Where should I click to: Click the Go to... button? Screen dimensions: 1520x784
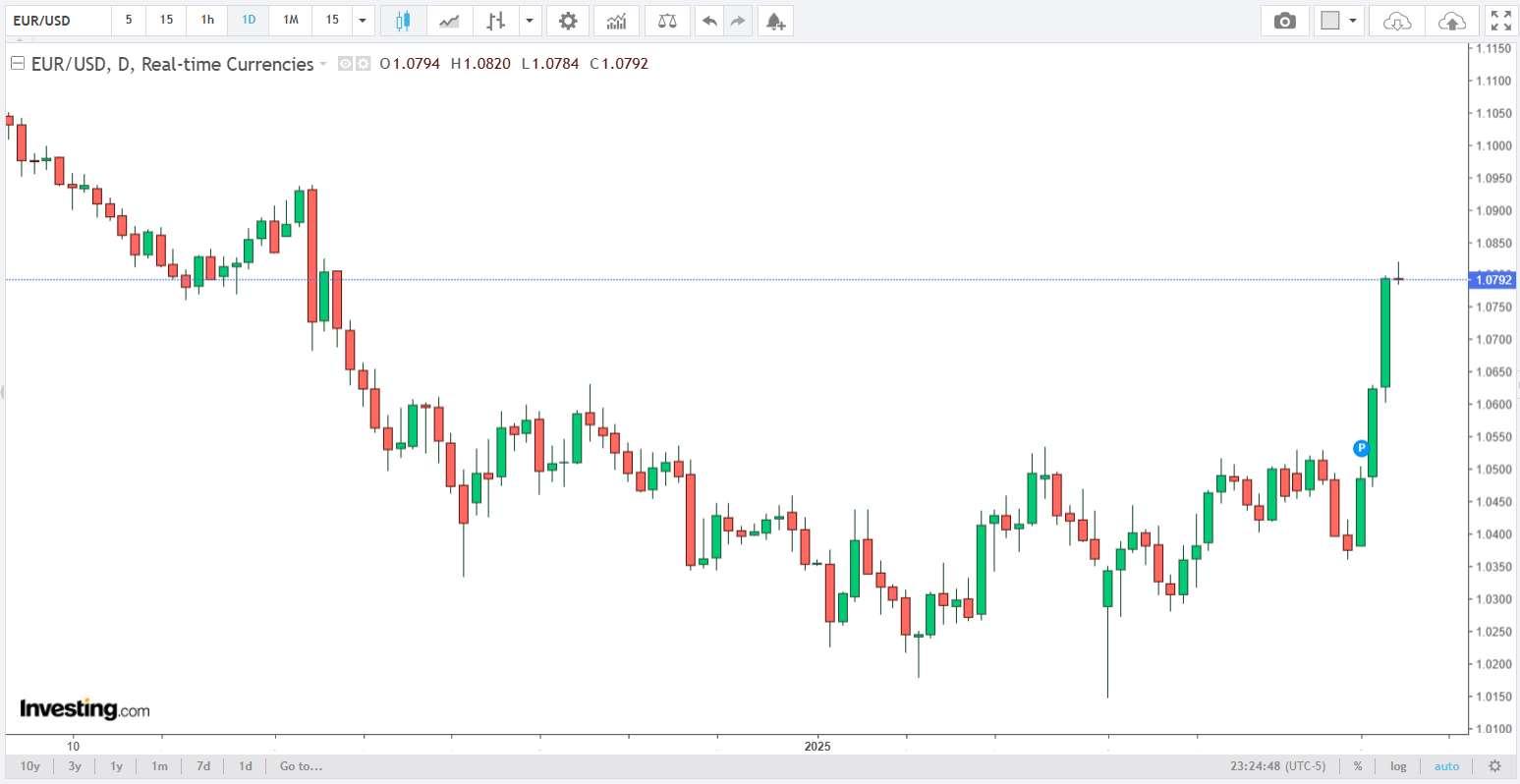[x=301, y=766]
